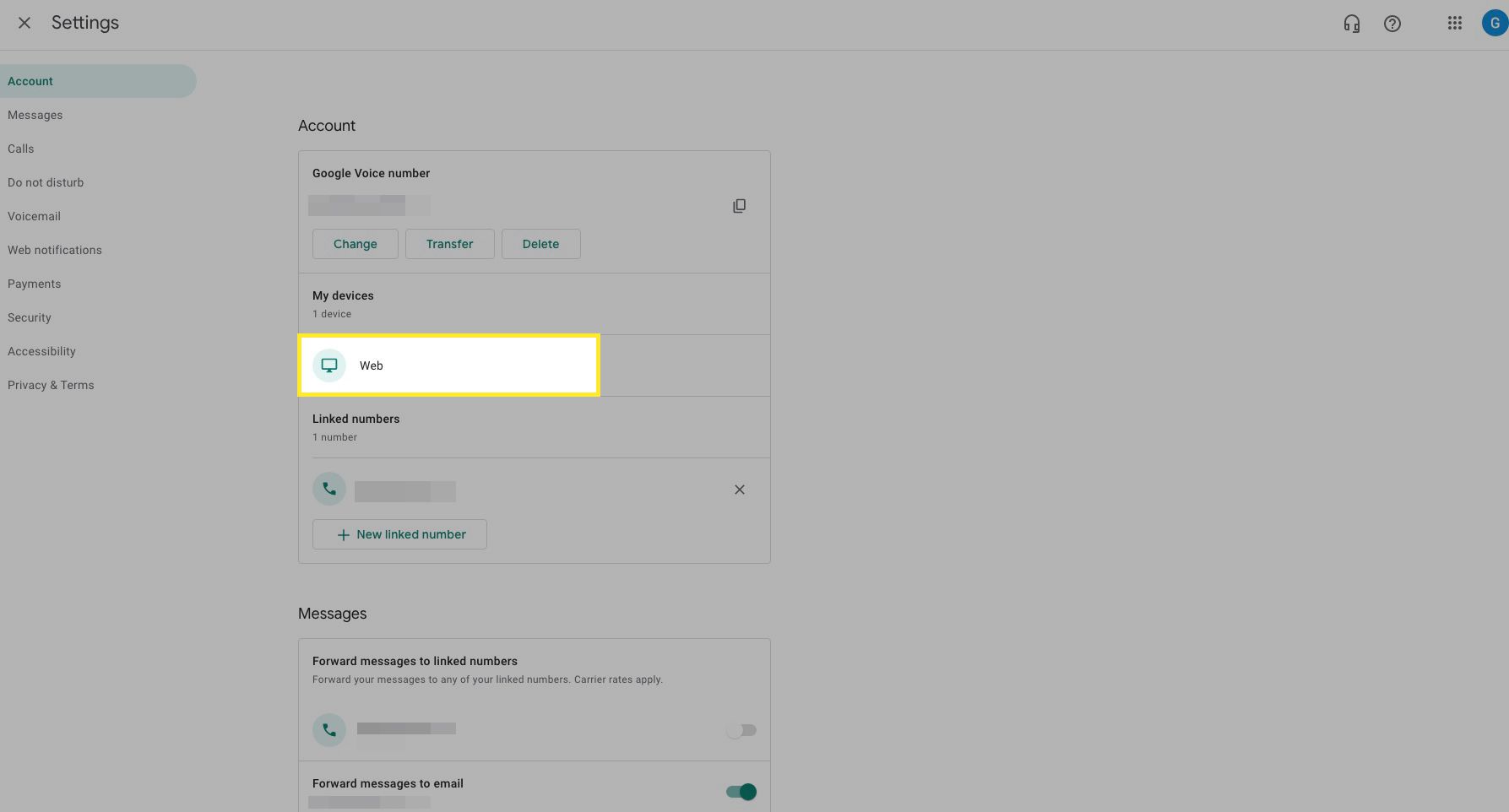Open the headset call support icon

click(x=1352, y=24)
